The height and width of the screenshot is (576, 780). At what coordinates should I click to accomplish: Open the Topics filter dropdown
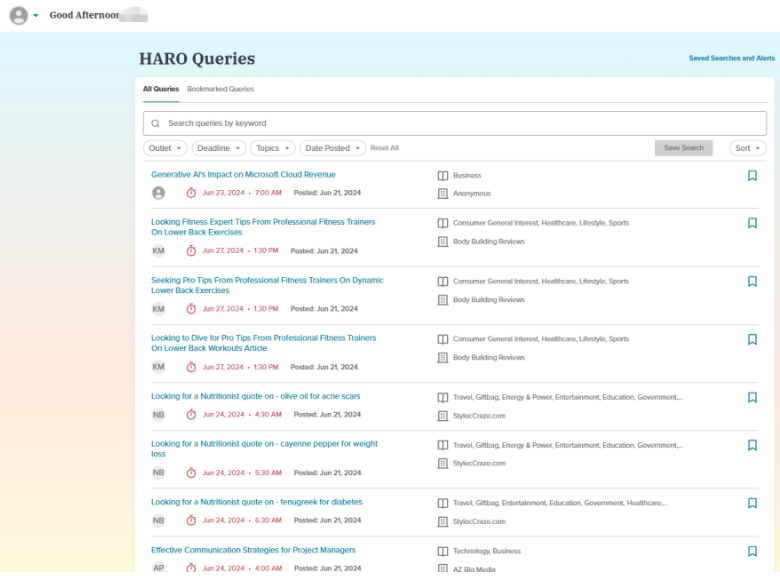click(x=273, y=148)
